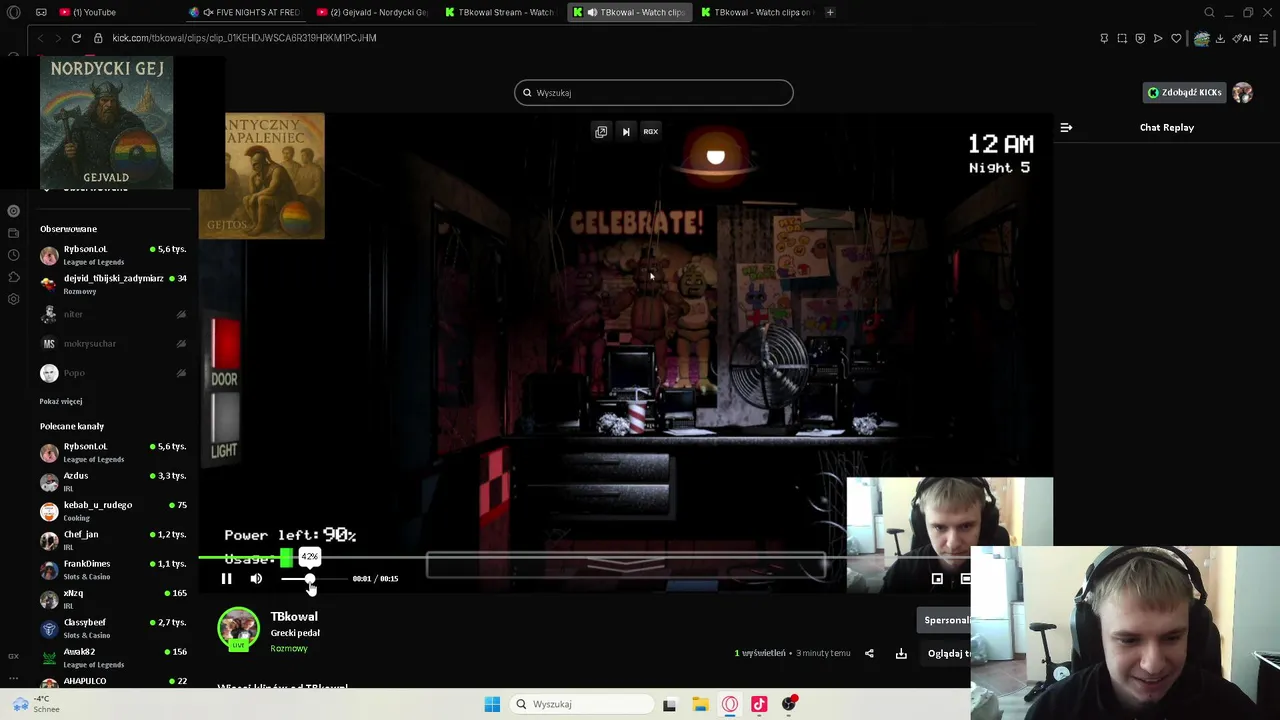Screen dimensions: 1280x720
Task: Open the Rozmowy category link under TBkowal
Action: (289, 649)
